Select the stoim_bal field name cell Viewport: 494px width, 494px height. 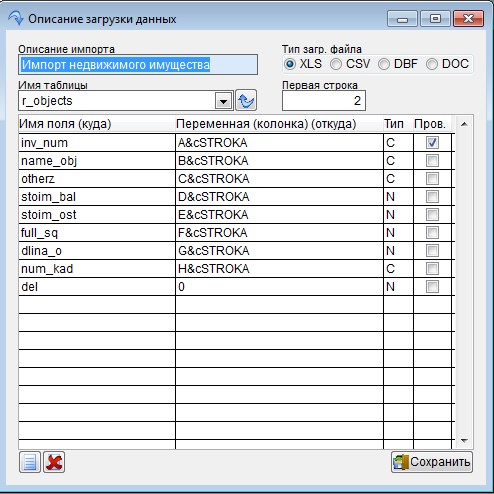click(97, 197)
